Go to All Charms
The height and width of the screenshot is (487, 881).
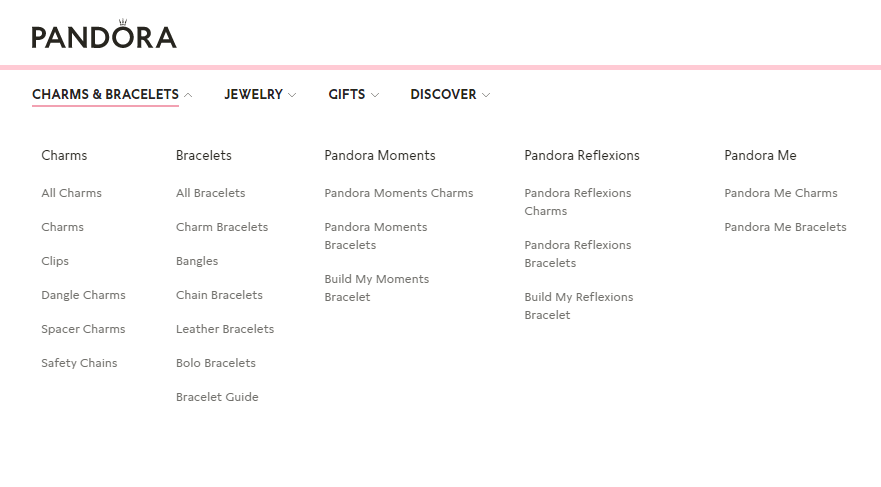tap(71, 193)
